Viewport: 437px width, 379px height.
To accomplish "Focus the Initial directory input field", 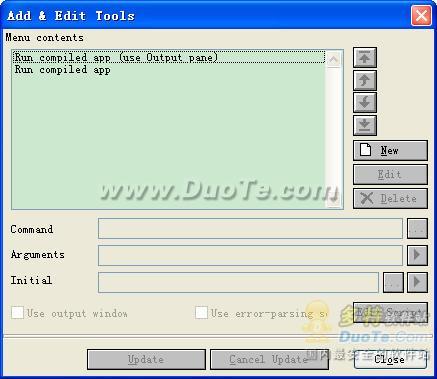I will click(x=238, y=282).
